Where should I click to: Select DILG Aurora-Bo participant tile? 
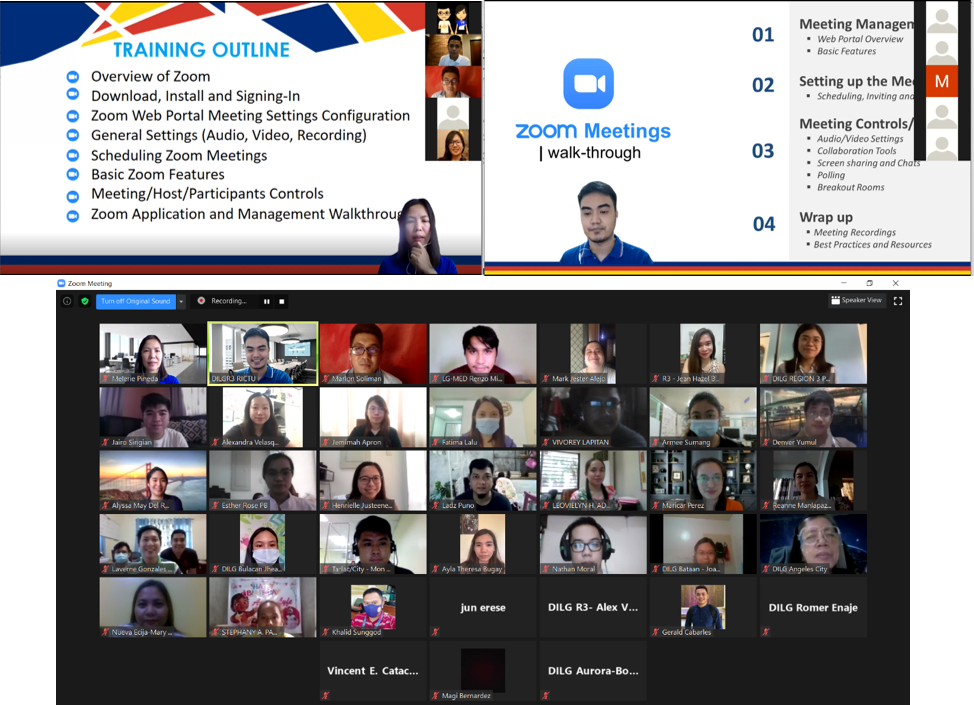(593, 671)
